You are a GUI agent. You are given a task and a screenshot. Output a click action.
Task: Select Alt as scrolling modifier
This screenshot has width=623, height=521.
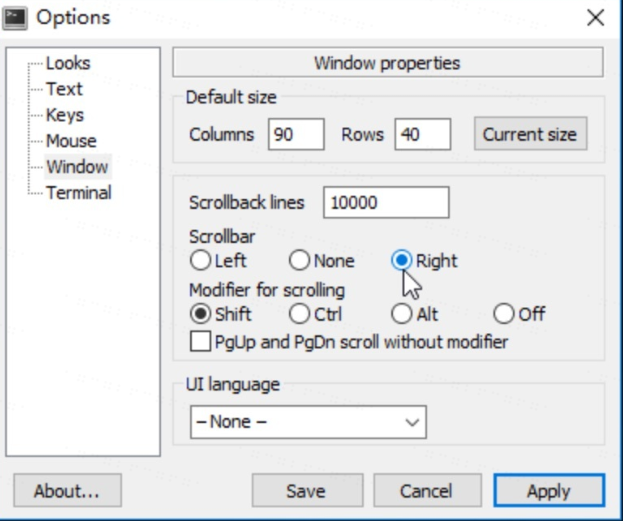click(x=414, y=314)
